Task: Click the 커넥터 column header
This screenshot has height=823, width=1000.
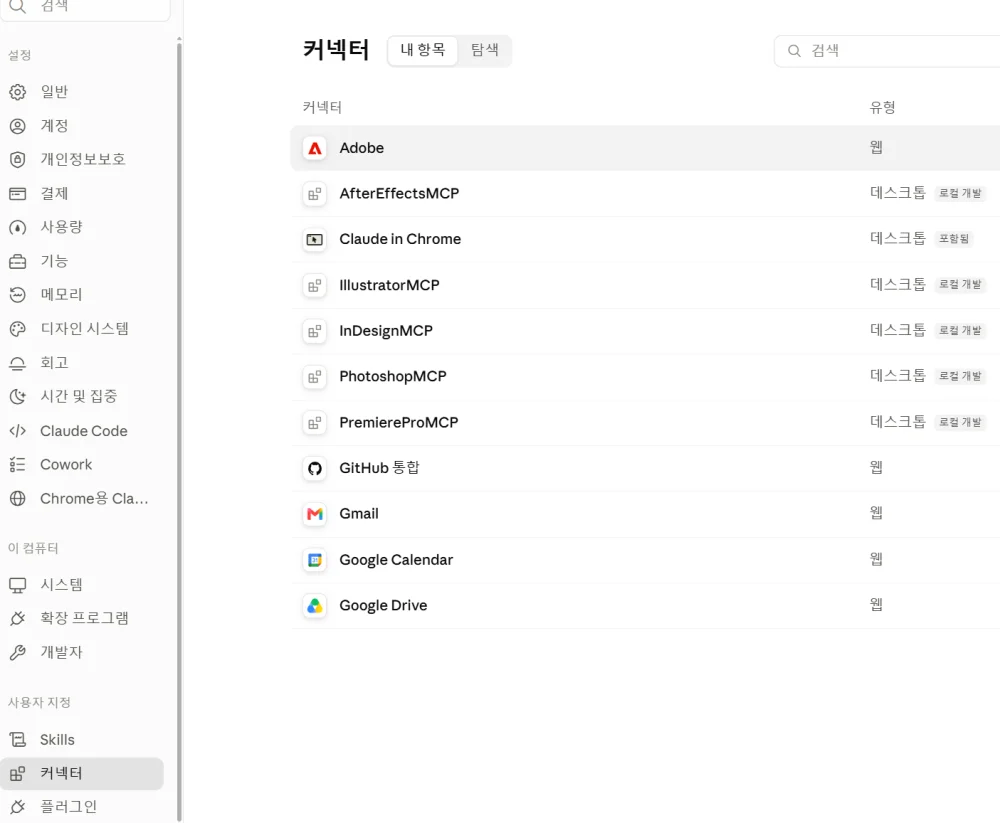Action: click(322, 107)
